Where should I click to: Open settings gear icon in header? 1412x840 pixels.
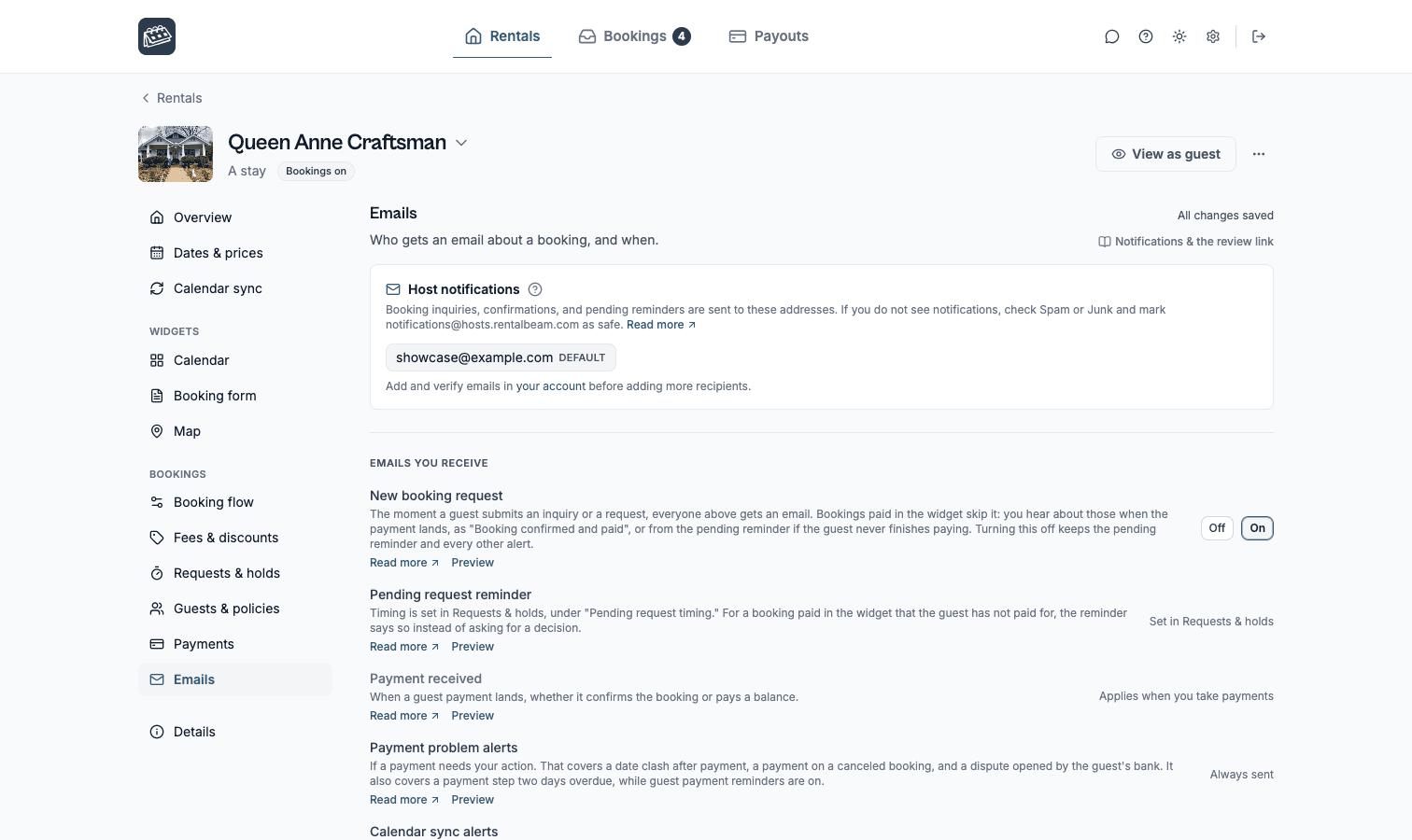point(1213,36)
